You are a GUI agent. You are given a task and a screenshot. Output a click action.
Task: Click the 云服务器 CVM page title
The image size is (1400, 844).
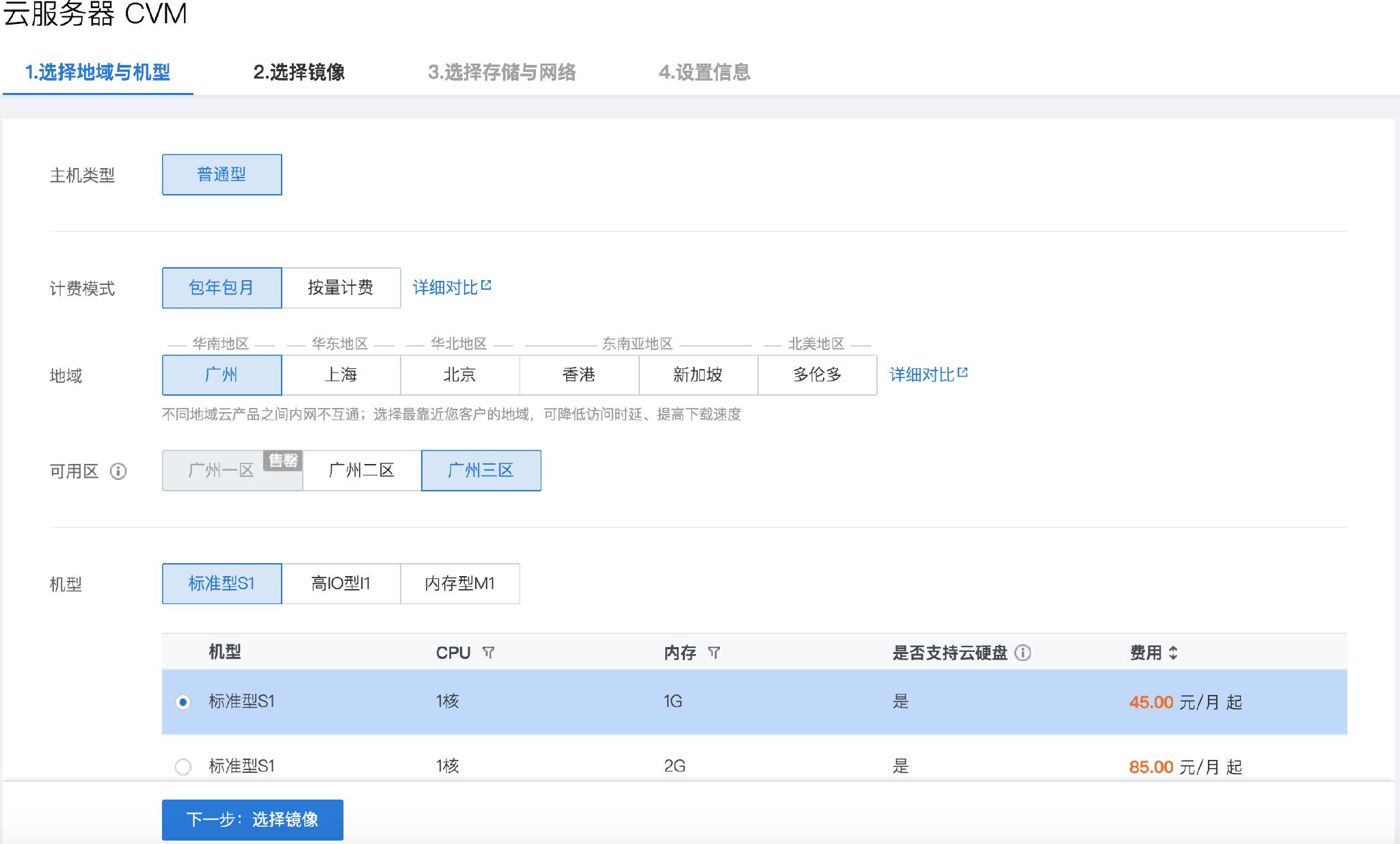(95, 14)
